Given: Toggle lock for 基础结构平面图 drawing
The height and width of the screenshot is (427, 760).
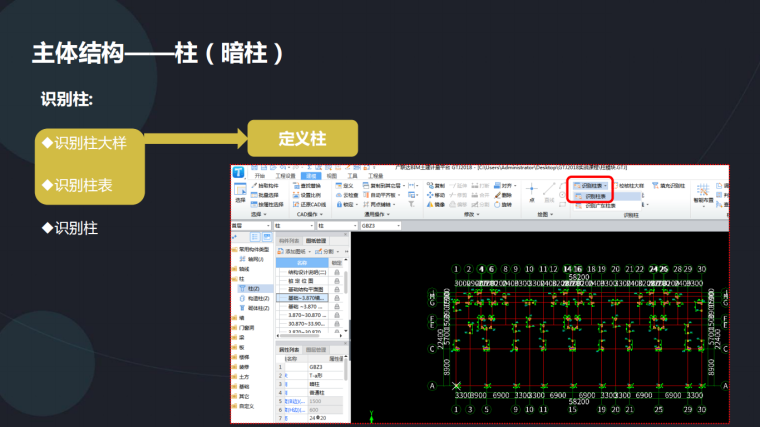Looking at the screenshot, I should (x=338, y=290).
